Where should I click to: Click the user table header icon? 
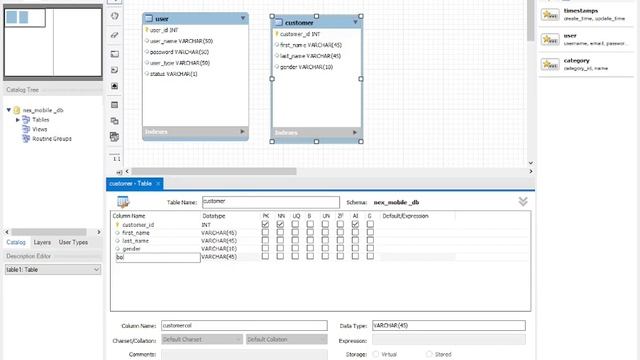(149, 18)
